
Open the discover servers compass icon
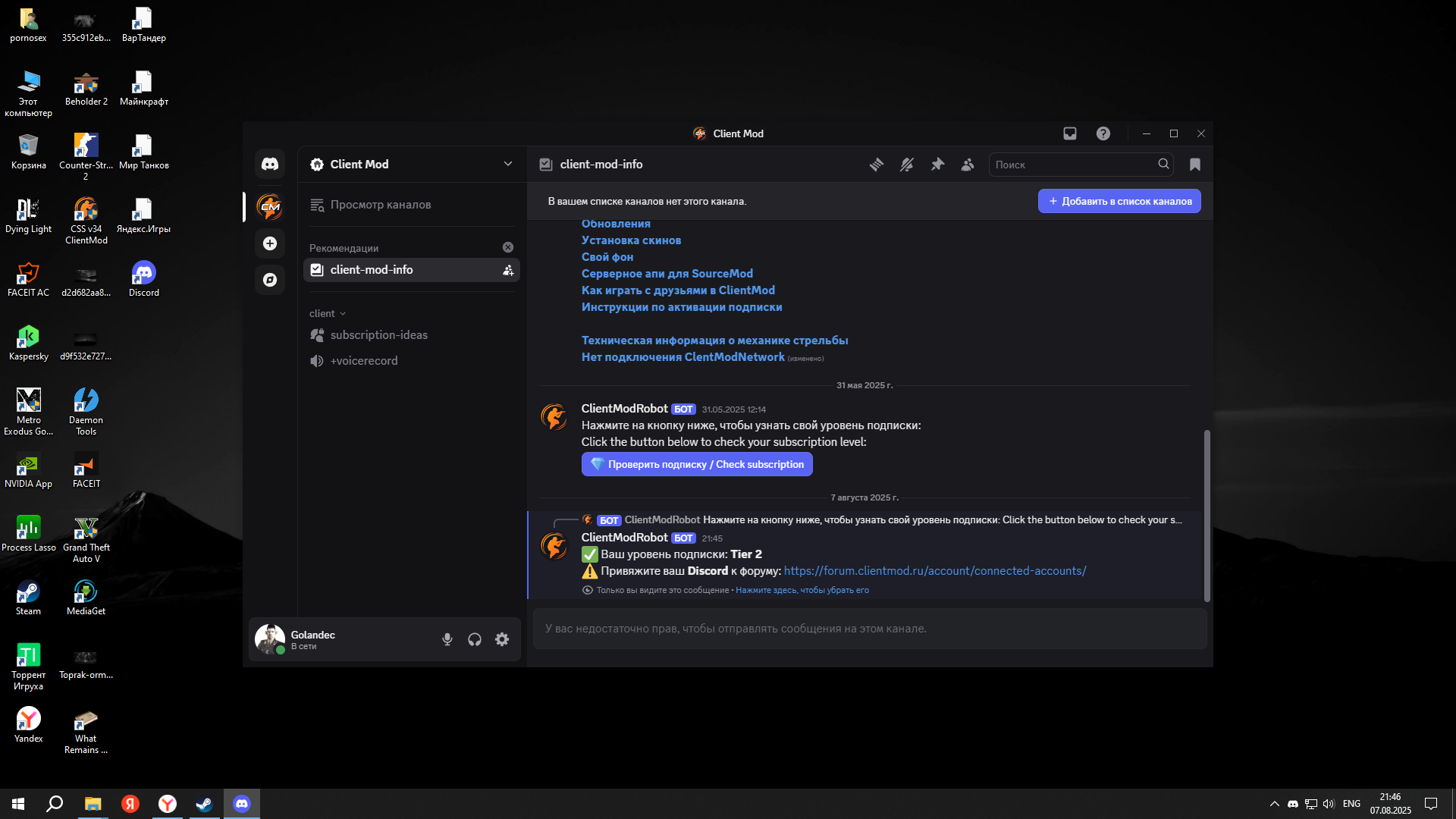click(270, 280)
